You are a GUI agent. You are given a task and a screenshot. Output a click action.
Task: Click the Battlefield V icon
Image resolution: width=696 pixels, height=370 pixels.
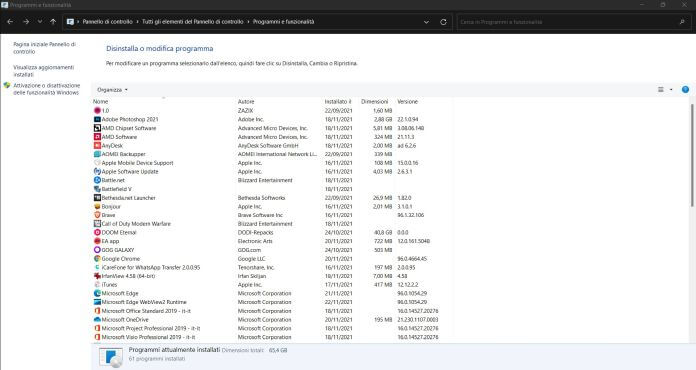click(x=97, y=189)
